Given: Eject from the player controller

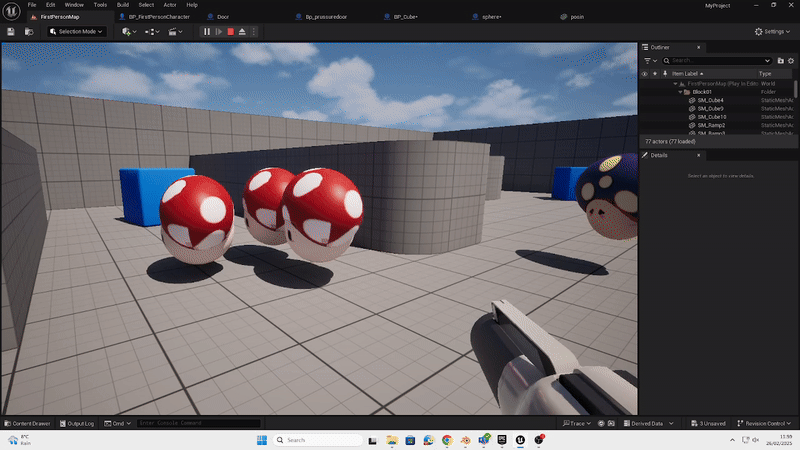Looking at the screenshot, I should [x=242, y=32].
